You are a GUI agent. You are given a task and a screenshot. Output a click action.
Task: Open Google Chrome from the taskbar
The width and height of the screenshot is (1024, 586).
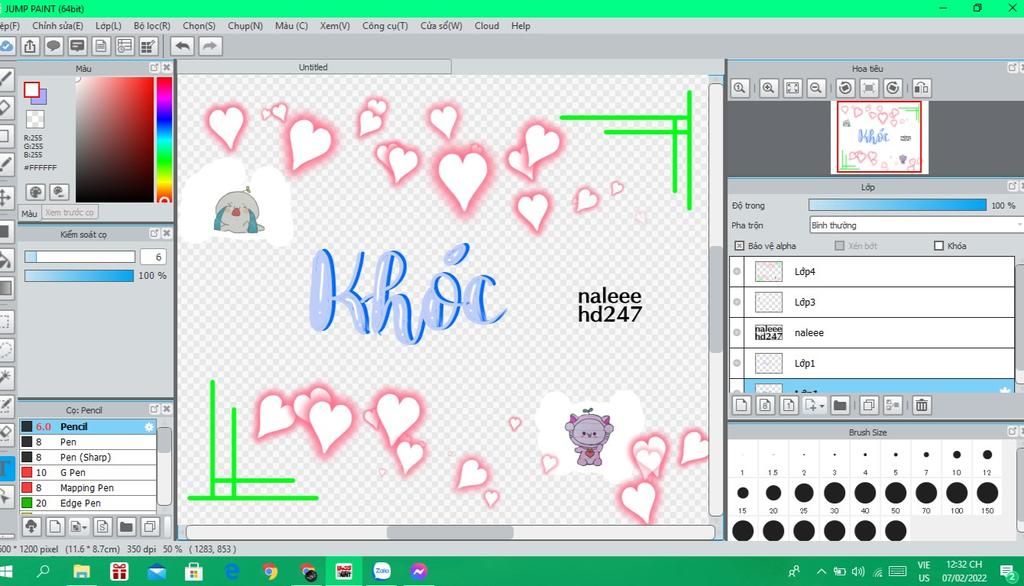point(269,572)
